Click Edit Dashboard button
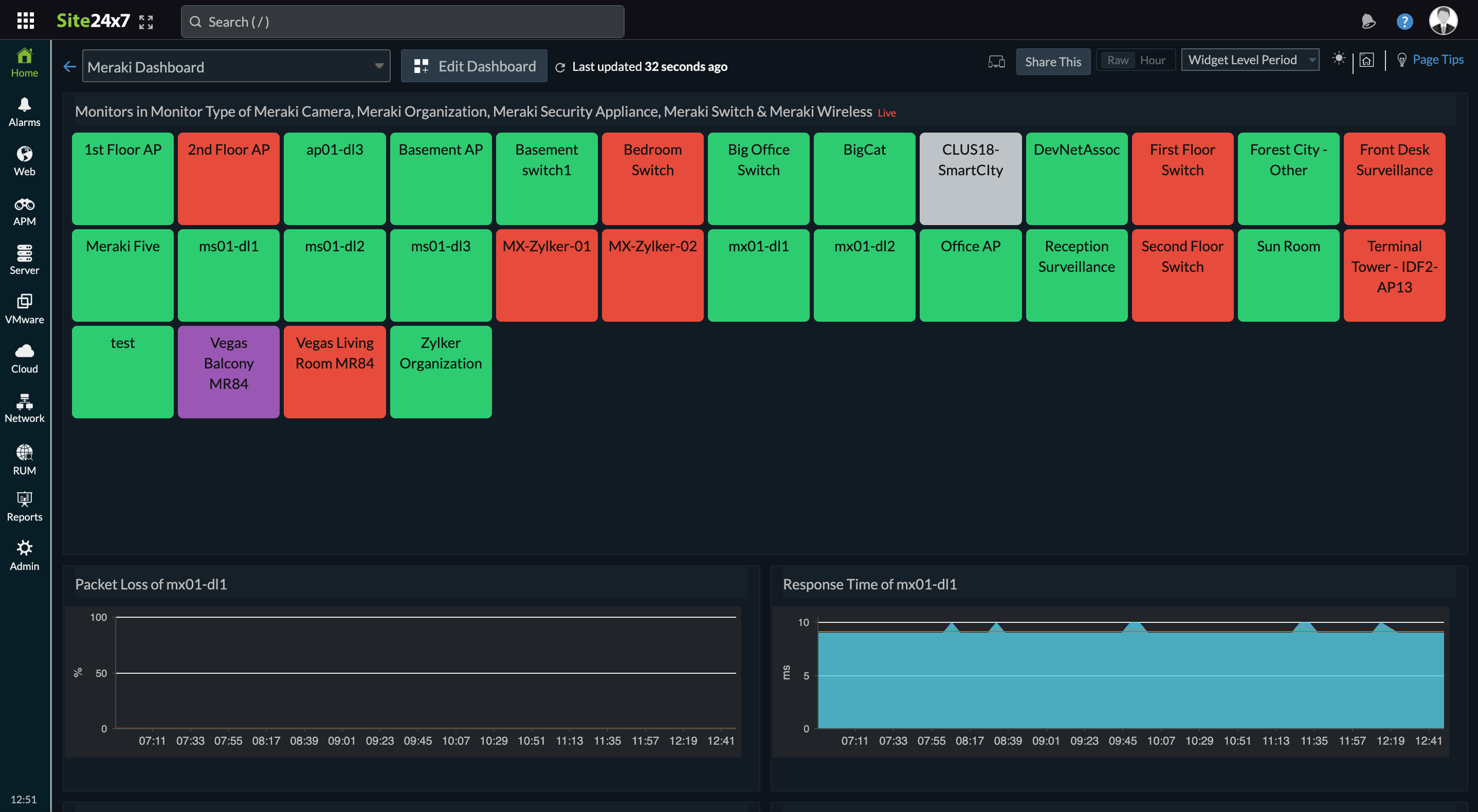 click(474, 65)
